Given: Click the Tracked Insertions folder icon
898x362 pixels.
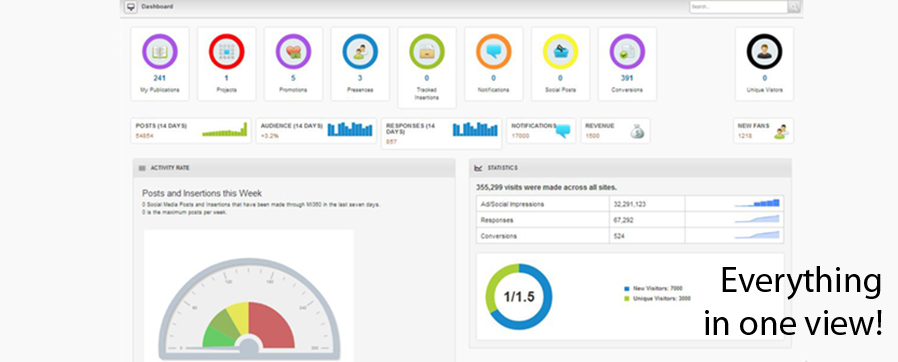Looking at the screenshot, I should 427,52.
